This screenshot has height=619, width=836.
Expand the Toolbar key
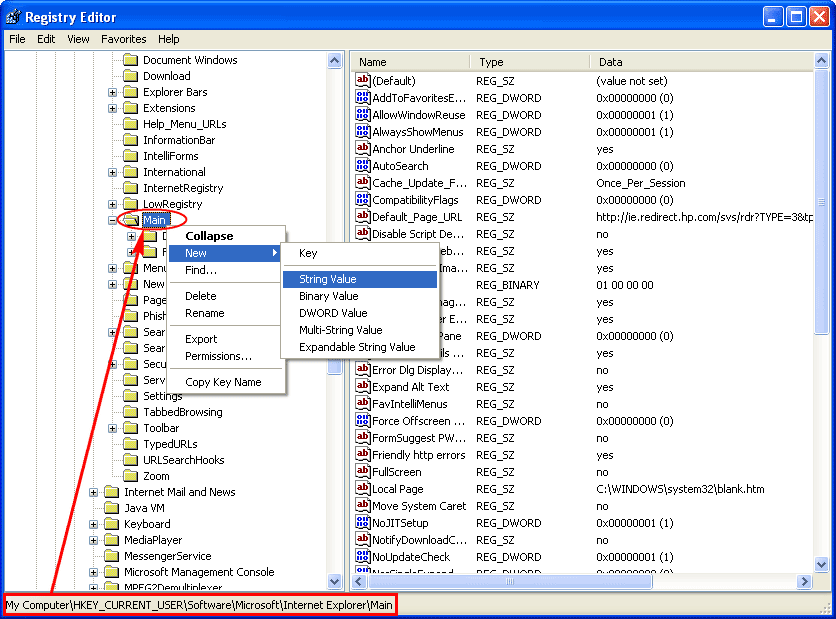pos(112,428)
